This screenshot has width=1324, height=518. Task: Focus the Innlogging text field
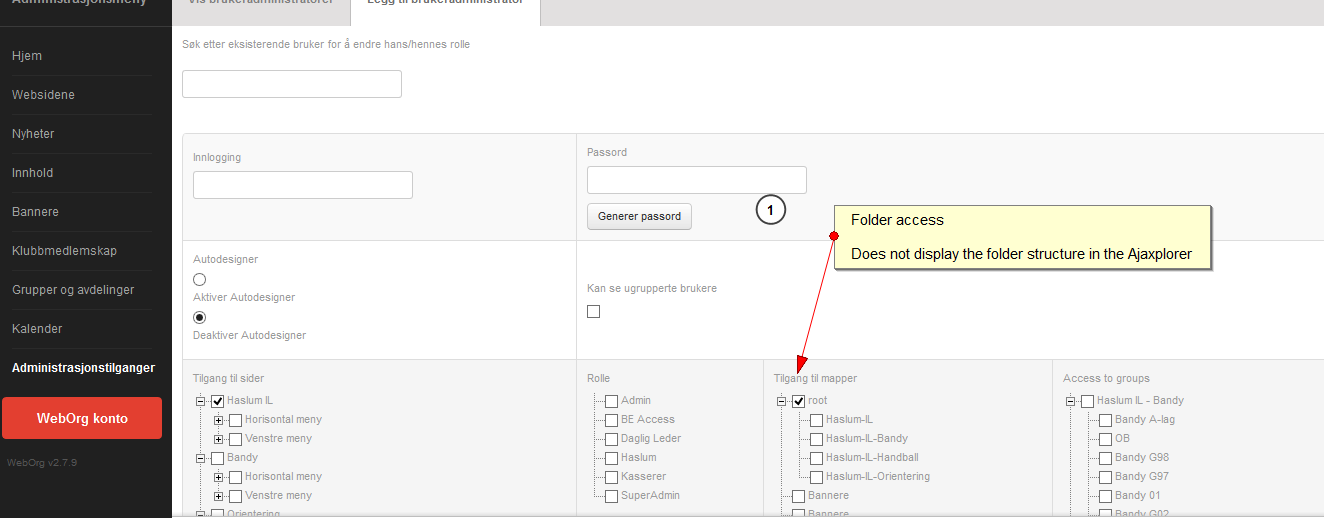pos(303,185)
